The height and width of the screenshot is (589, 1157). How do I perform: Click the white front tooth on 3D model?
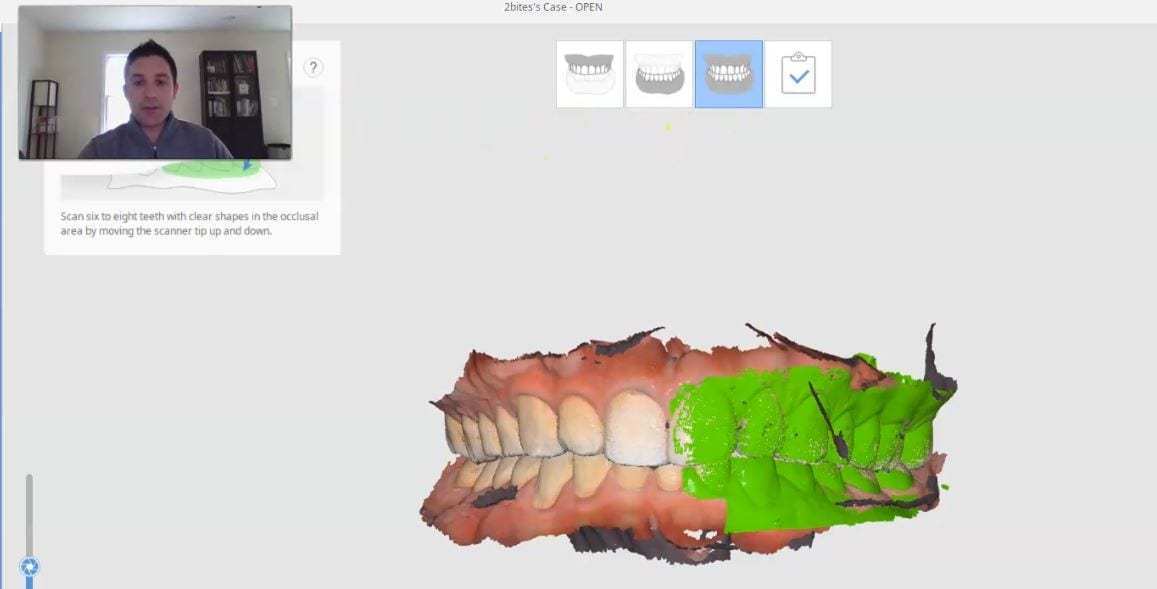click(635, 428)
